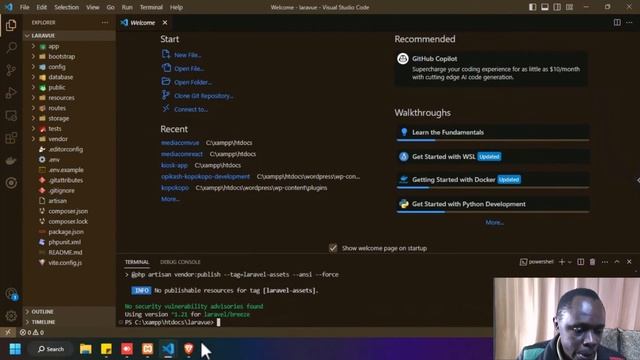
Task: Open the Extensions view
Action: [x=11, y=138]
